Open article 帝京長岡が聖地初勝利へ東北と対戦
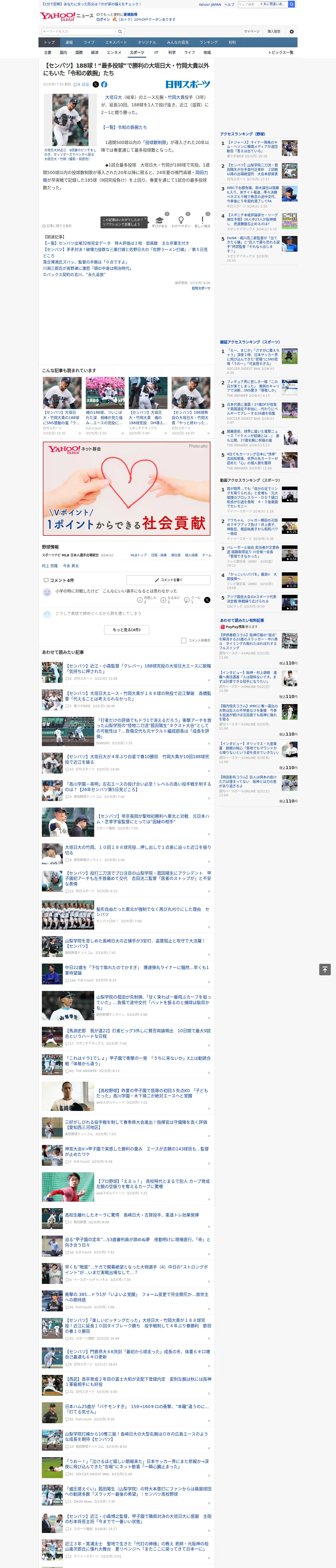 coord(153,819)
